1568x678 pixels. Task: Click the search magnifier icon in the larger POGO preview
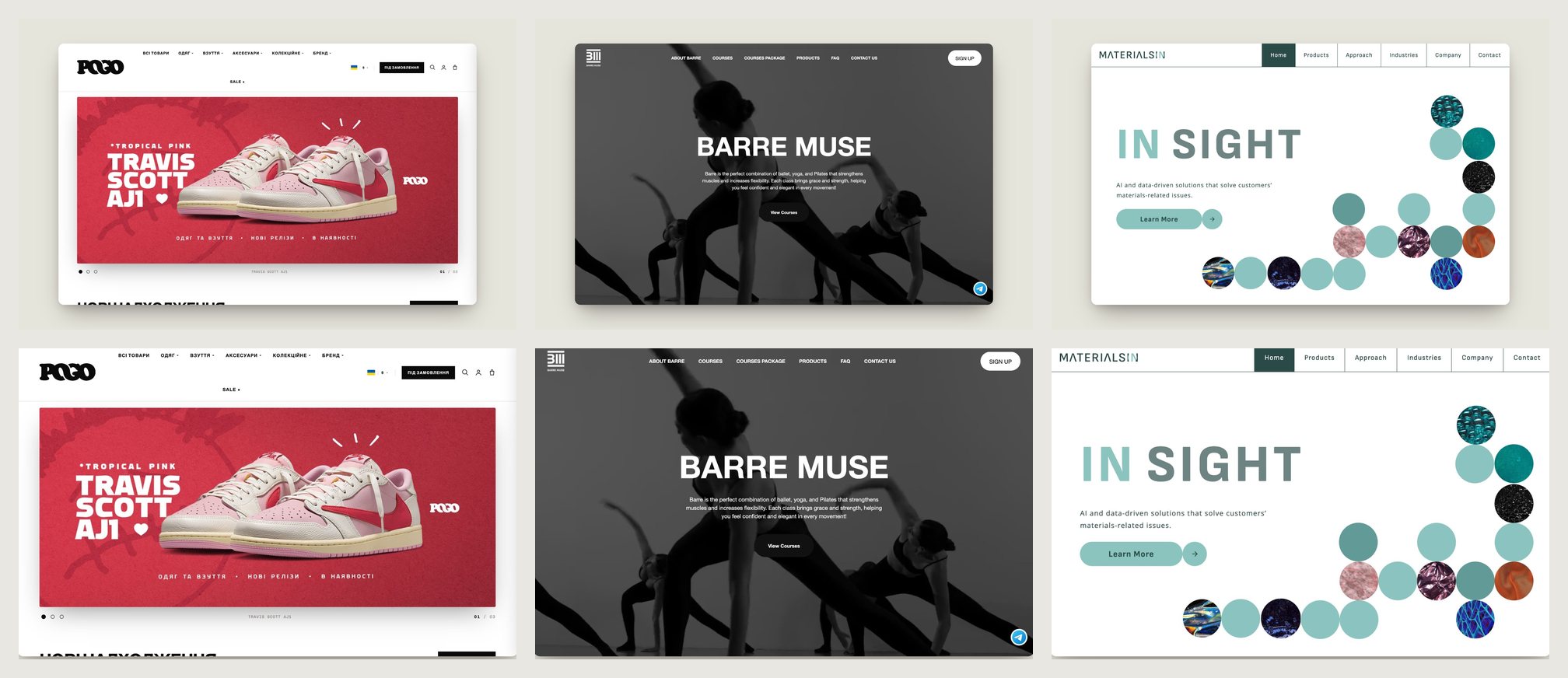[465, 372]
